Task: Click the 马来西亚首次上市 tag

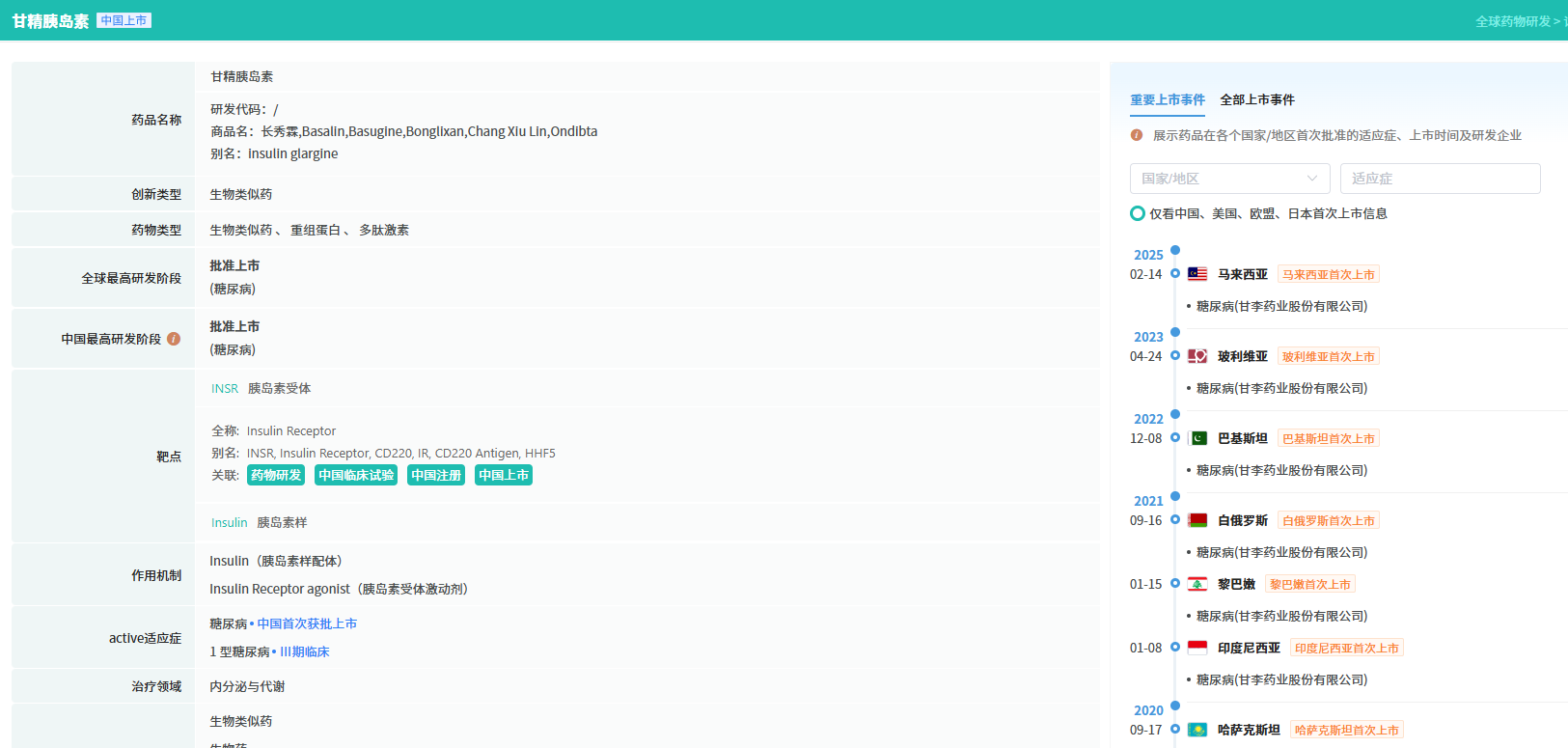Action: tap(1329, 274)
